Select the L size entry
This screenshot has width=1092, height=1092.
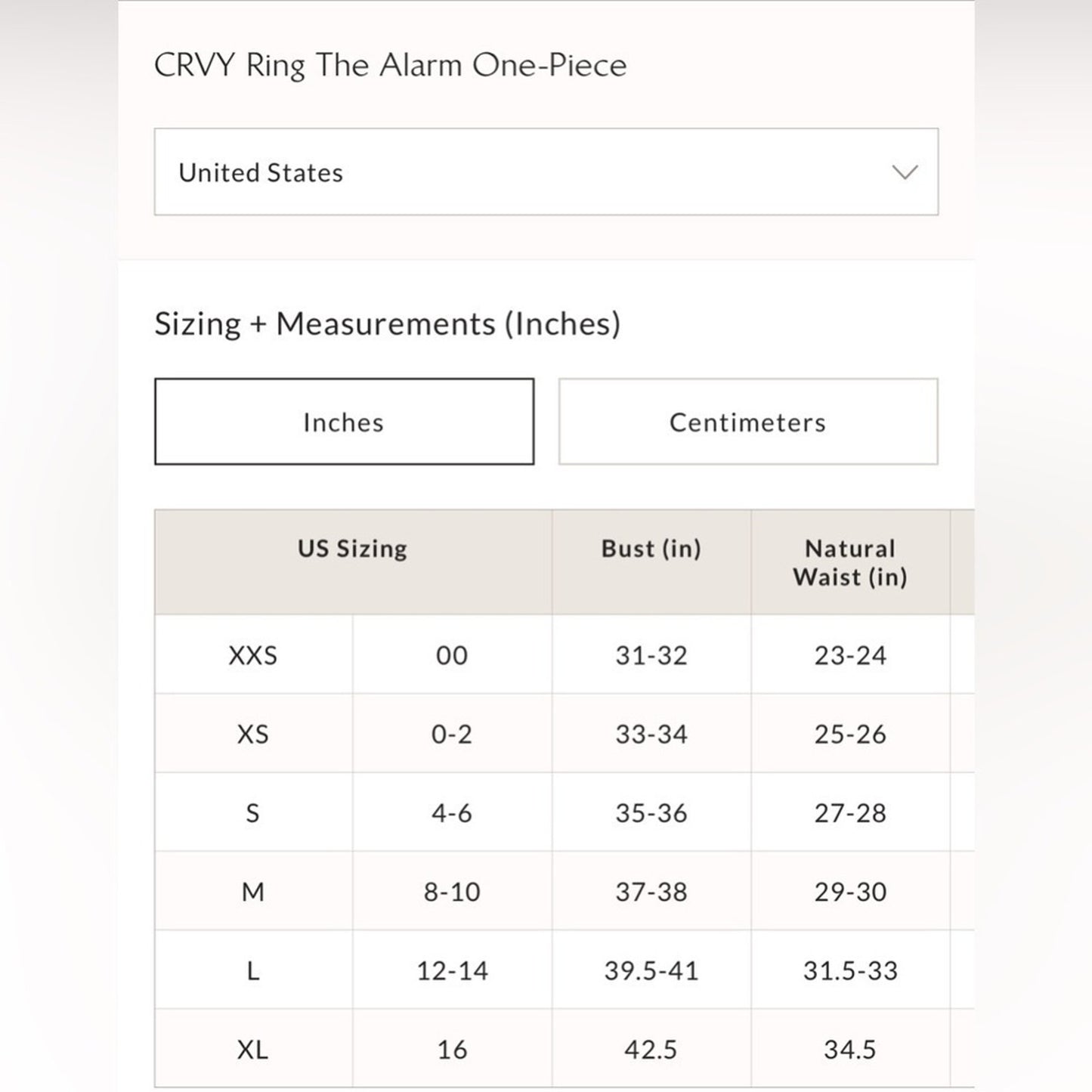(x=253, y=970)
